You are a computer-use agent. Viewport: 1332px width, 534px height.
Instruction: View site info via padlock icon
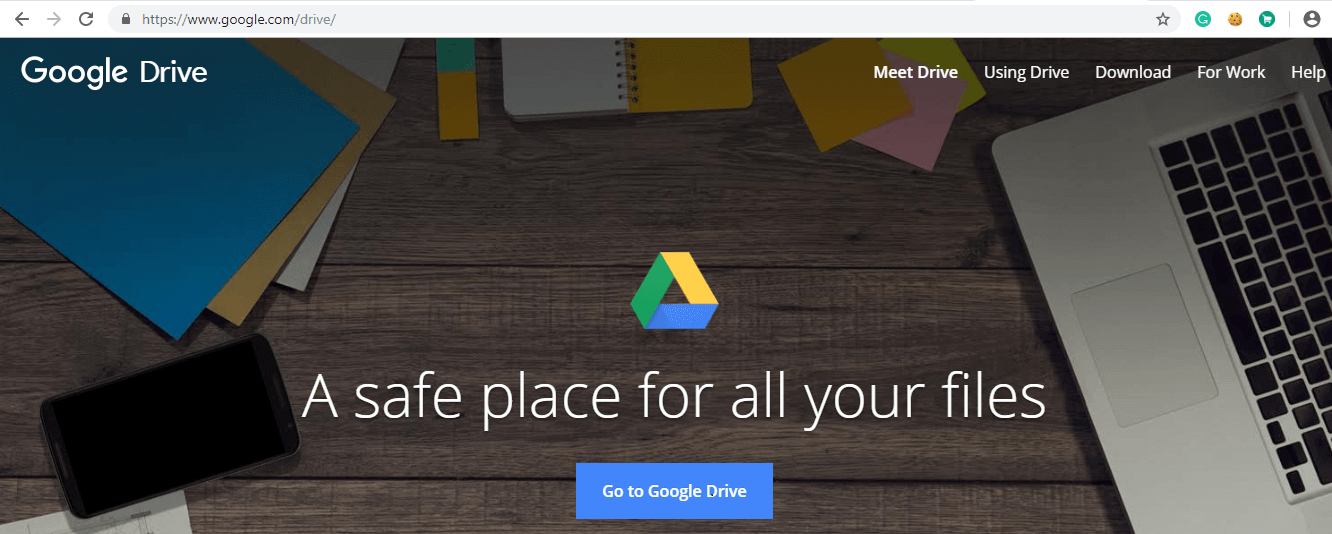(x=125, y=19)
